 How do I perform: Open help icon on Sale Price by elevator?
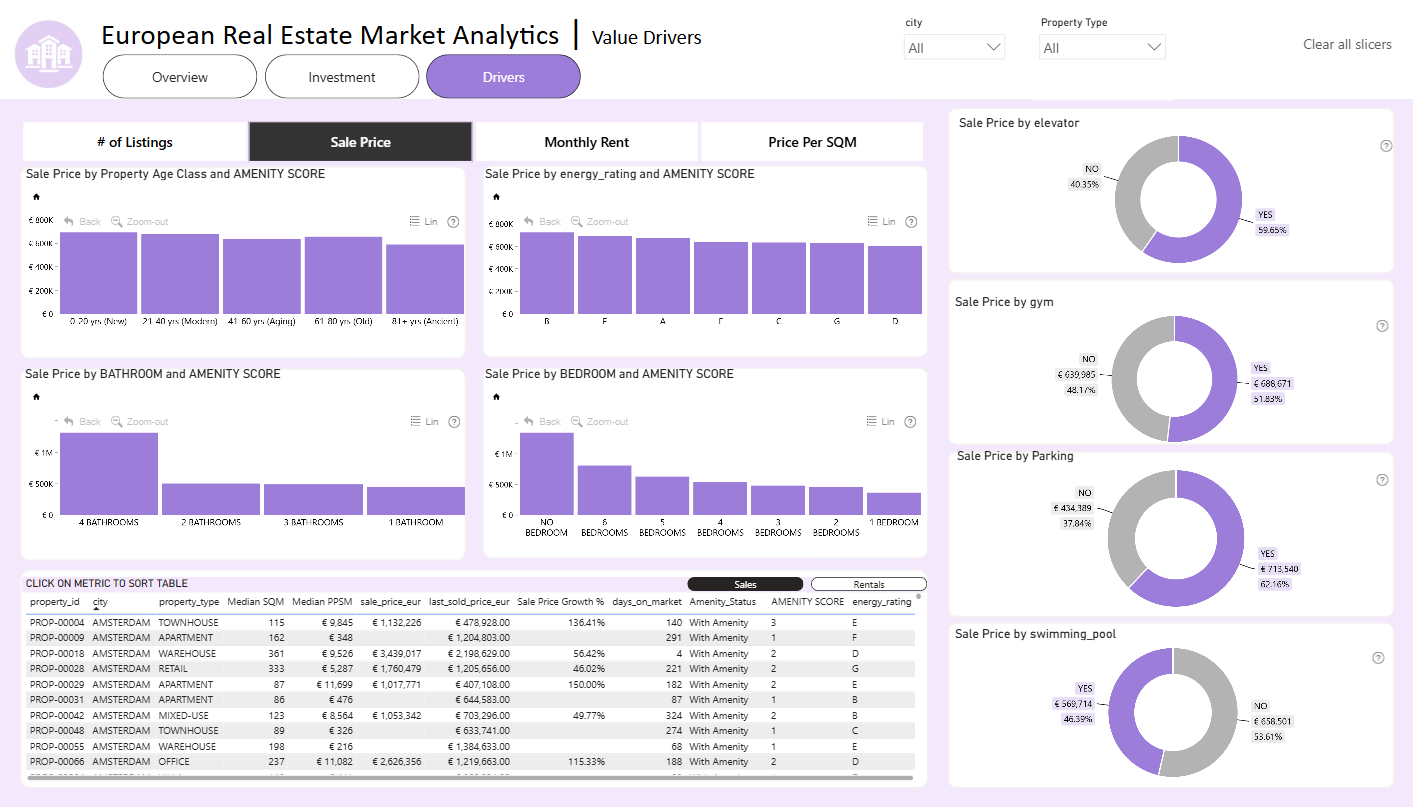[1386, 146]
